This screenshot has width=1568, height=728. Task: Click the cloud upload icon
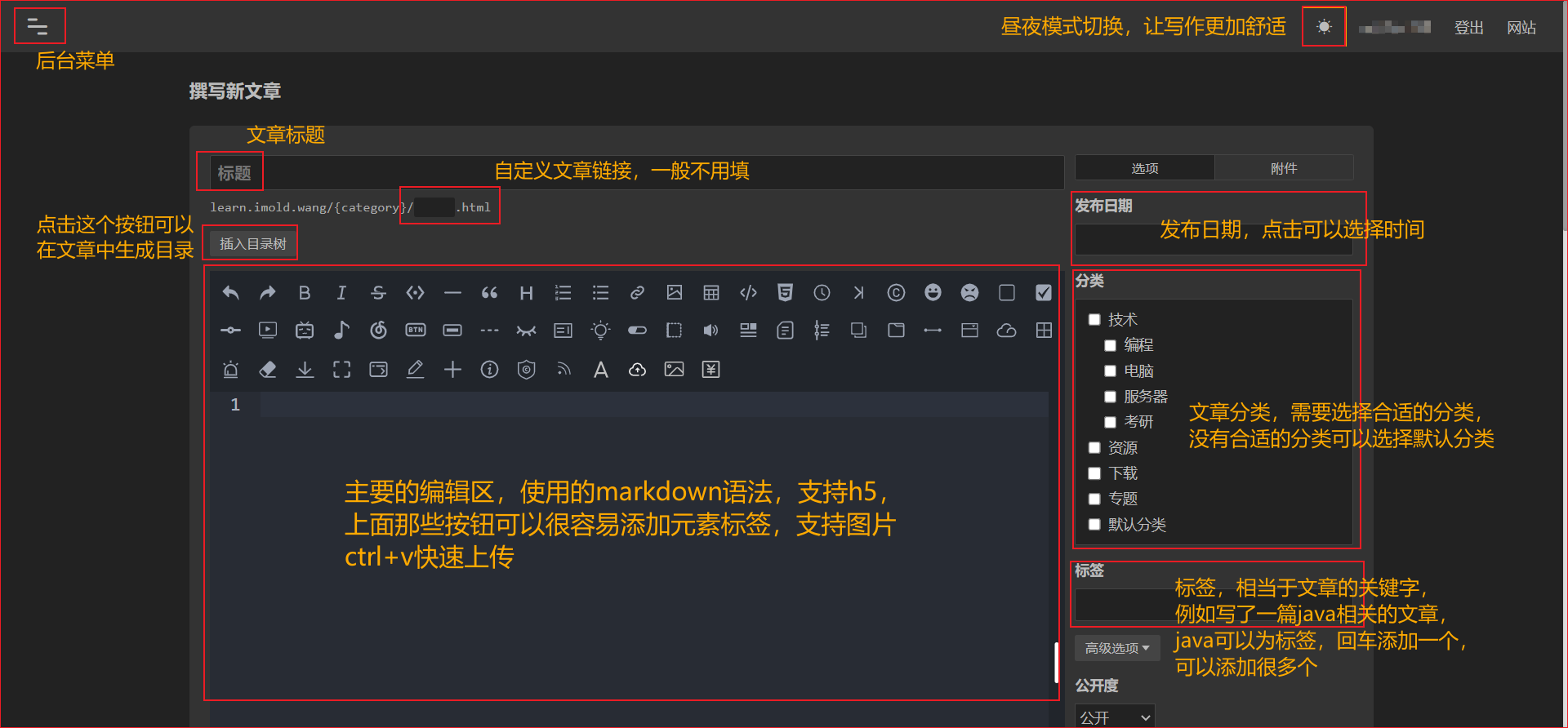pos(638,370)
